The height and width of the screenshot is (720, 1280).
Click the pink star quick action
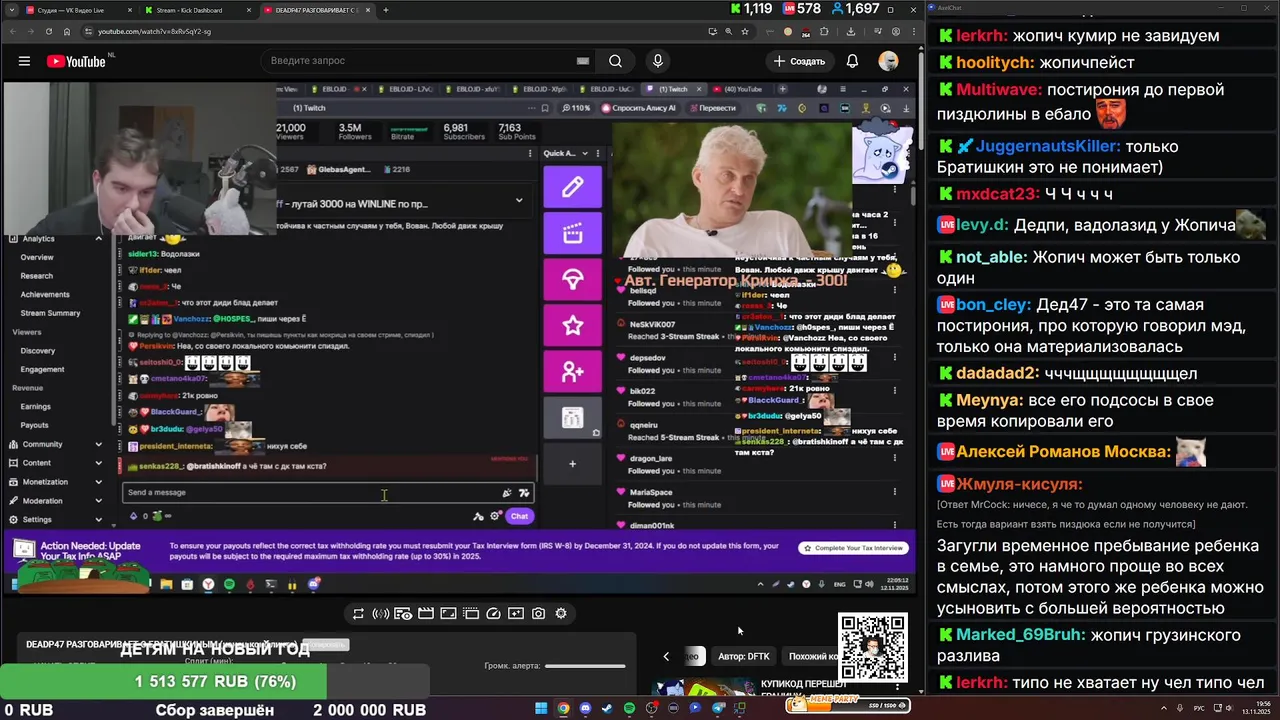coord(572,325)
